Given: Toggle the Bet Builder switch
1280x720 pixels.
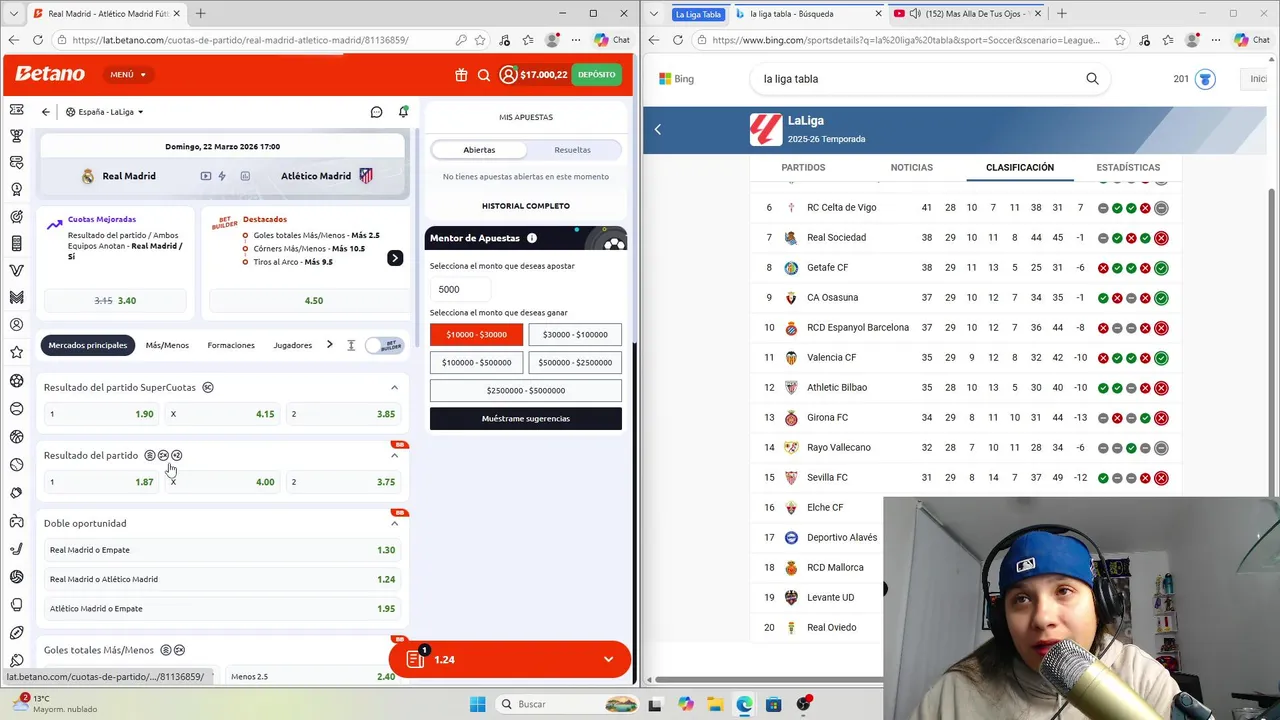Looking at the screenshot, I should point(385,345).
